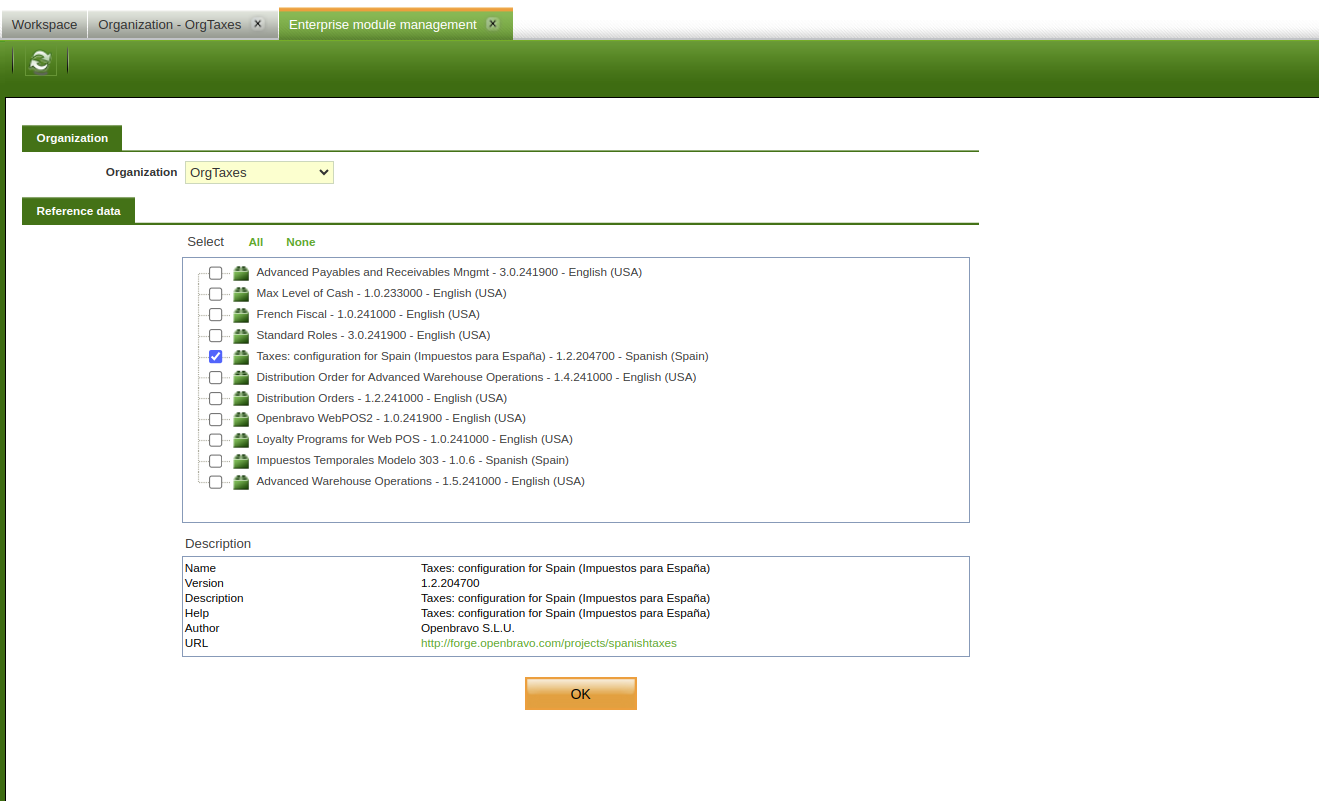This screenshot has width=1319, height=801.
Task: Select the Standard Roles checkbox
Action: tap(216, 336)
